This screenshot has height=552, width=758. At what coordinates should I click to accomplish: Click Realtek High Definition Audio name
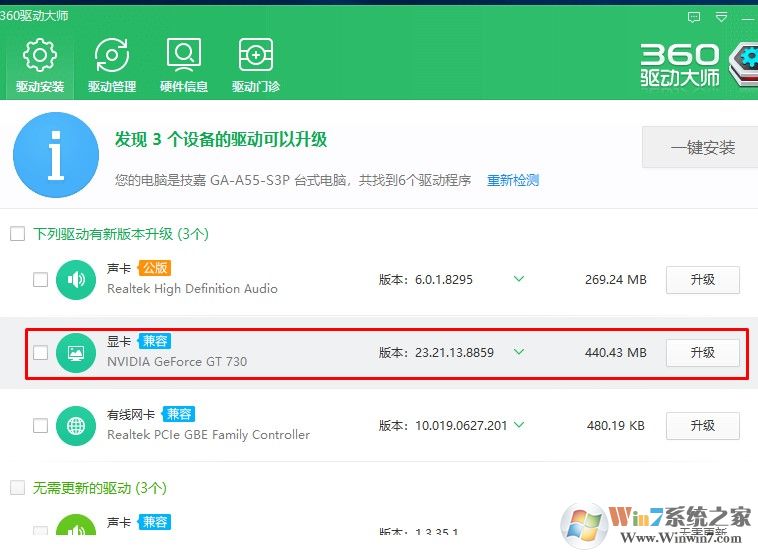(192, 289)
